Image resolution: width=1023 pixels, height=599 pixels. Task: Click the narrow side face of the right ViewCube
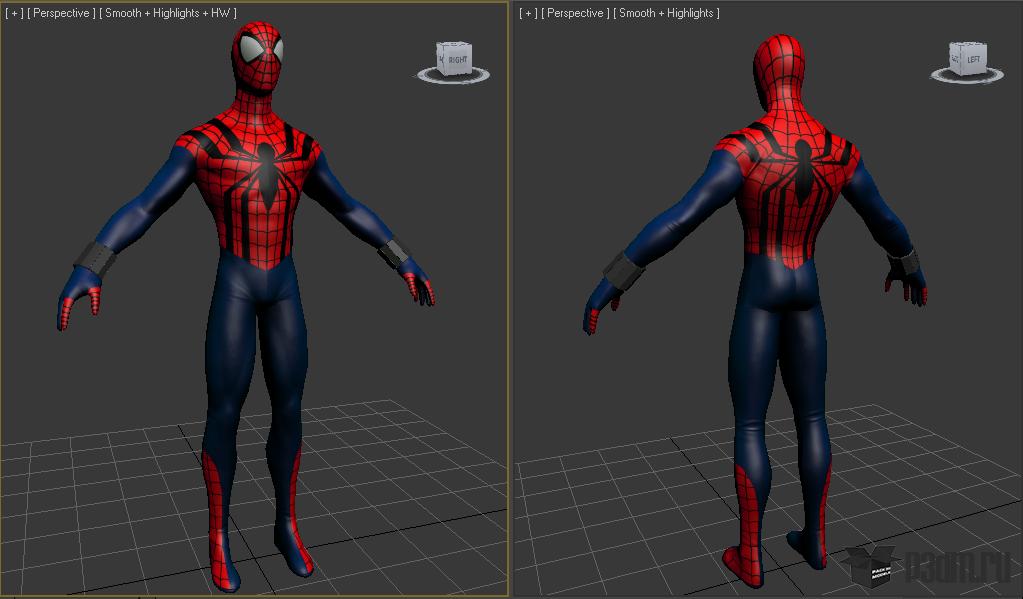coord(956,60)
